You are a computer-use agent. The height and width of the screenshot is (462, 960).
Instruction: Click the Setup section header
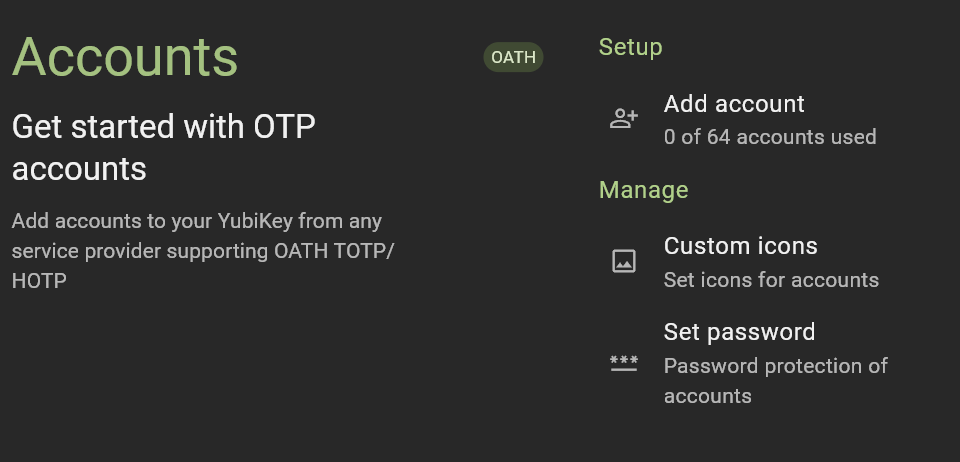630,47
